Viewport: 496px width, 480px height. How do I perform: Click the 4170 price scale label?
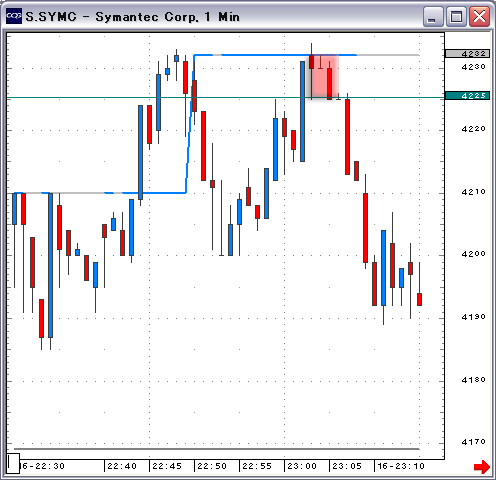tap(473, 442)
